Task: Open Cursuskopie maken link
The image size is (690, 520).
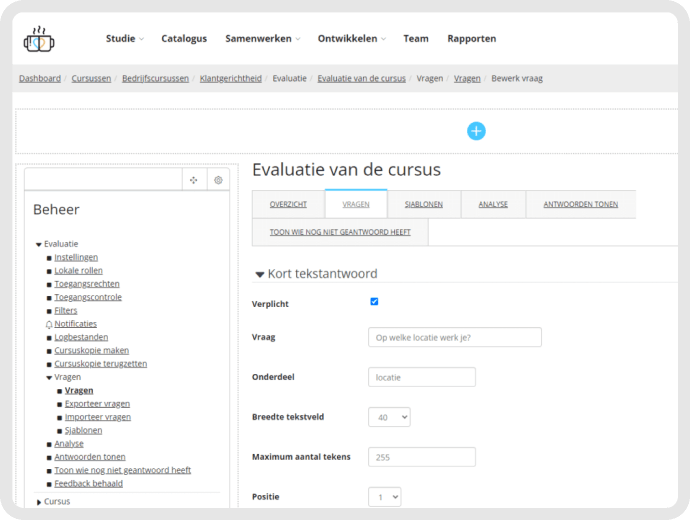Action: (x=92, y=351)
